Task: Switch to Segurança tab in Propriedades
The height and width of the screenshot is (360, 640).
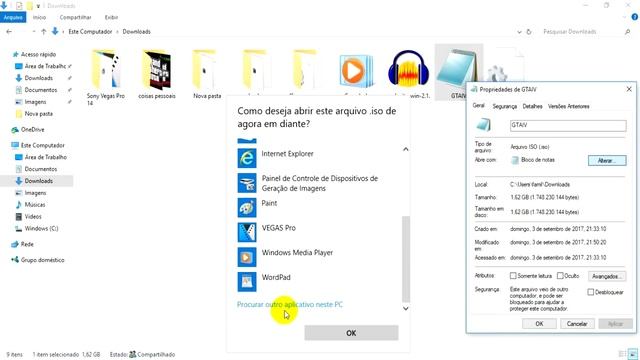Action: [504, 106]
